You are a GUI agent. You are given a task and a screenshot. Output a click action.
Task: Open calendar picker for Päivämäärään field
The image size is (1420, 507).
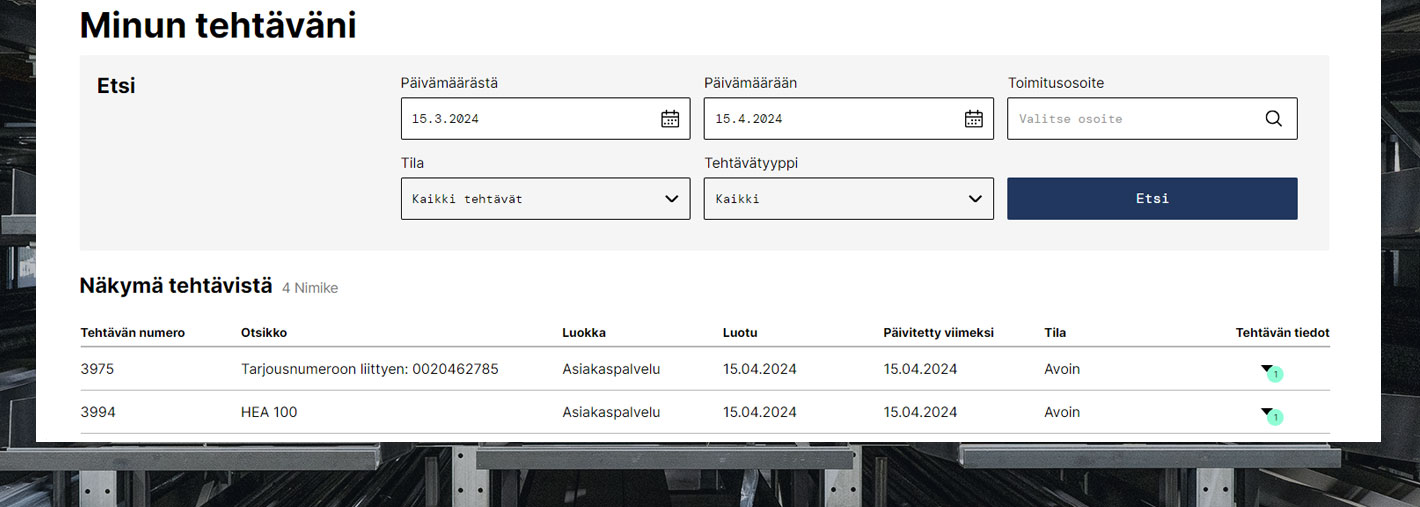[973, 119]
